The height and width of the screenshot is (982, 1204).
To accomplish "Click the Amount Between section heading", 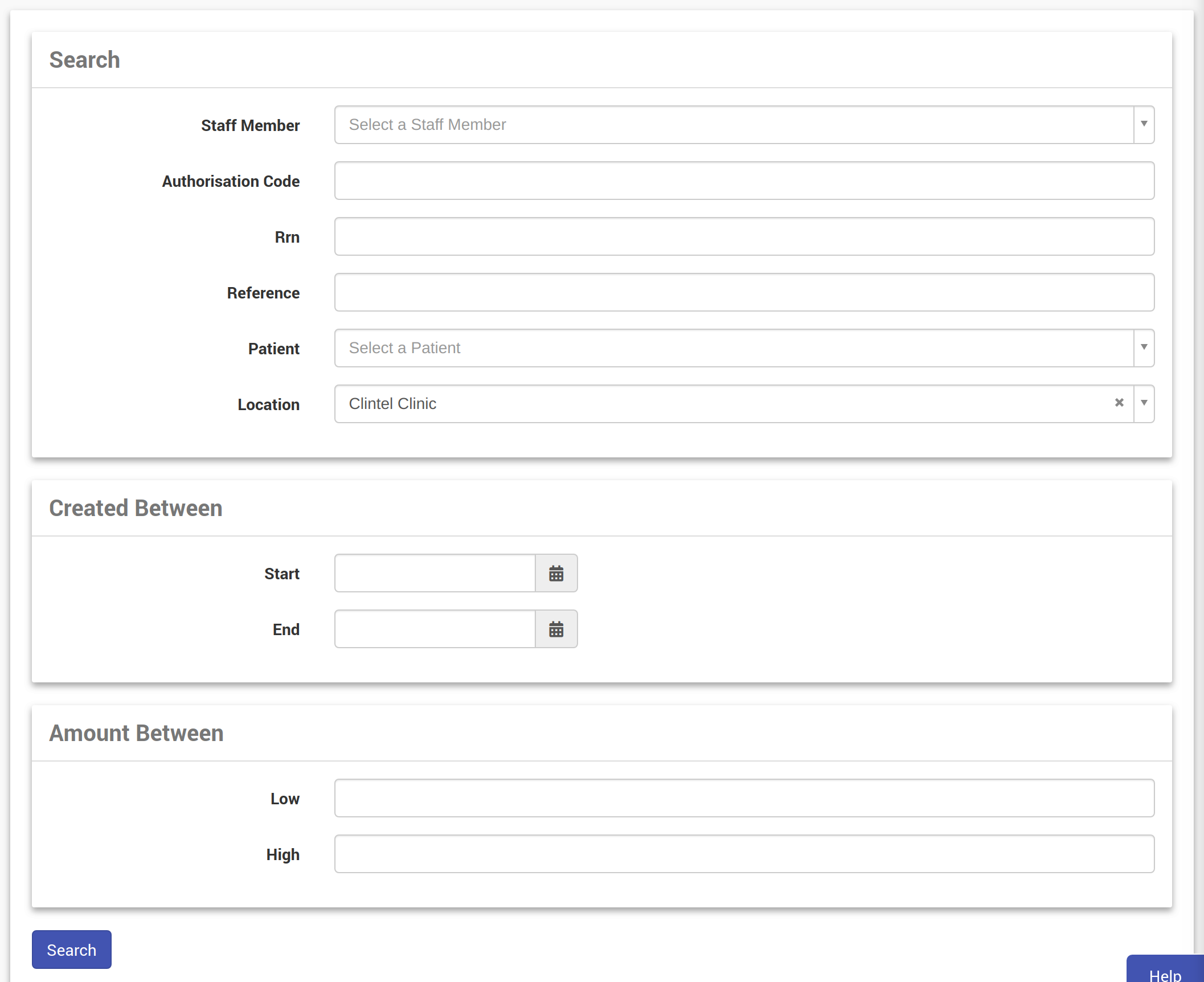I will click(136, 733).
